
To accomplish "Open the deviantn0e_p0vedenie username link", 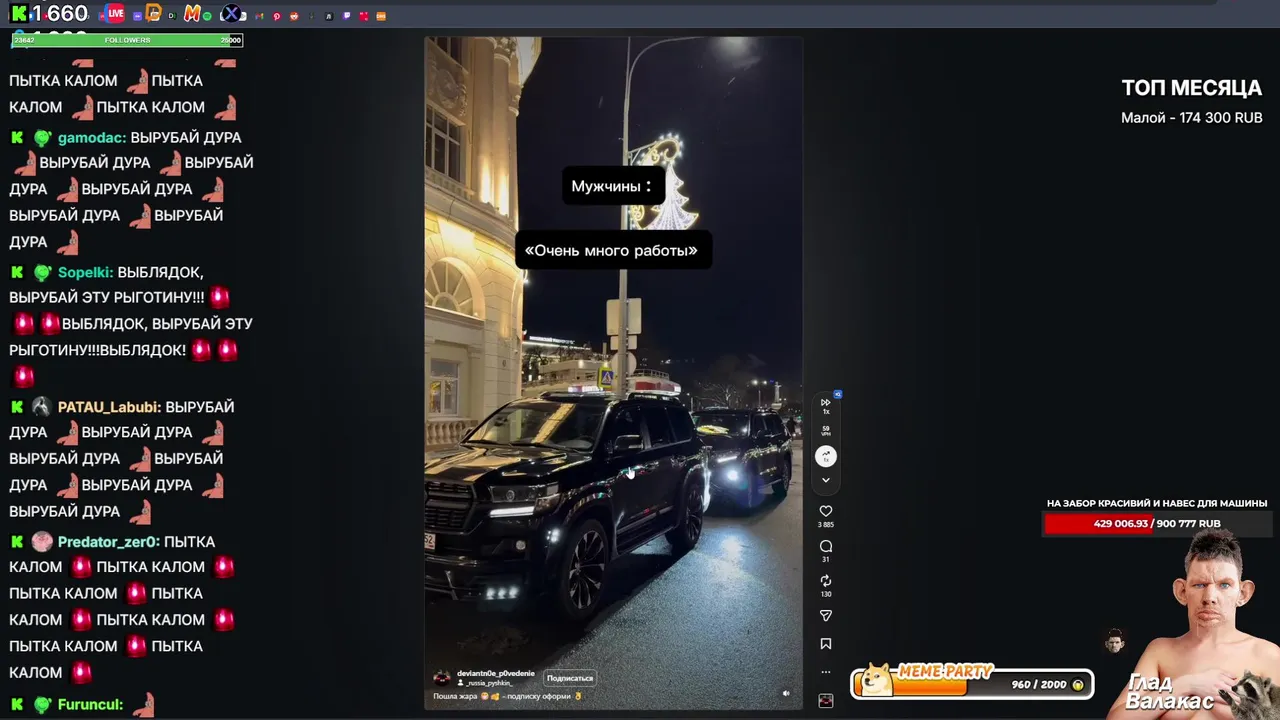I will (496, 673).
